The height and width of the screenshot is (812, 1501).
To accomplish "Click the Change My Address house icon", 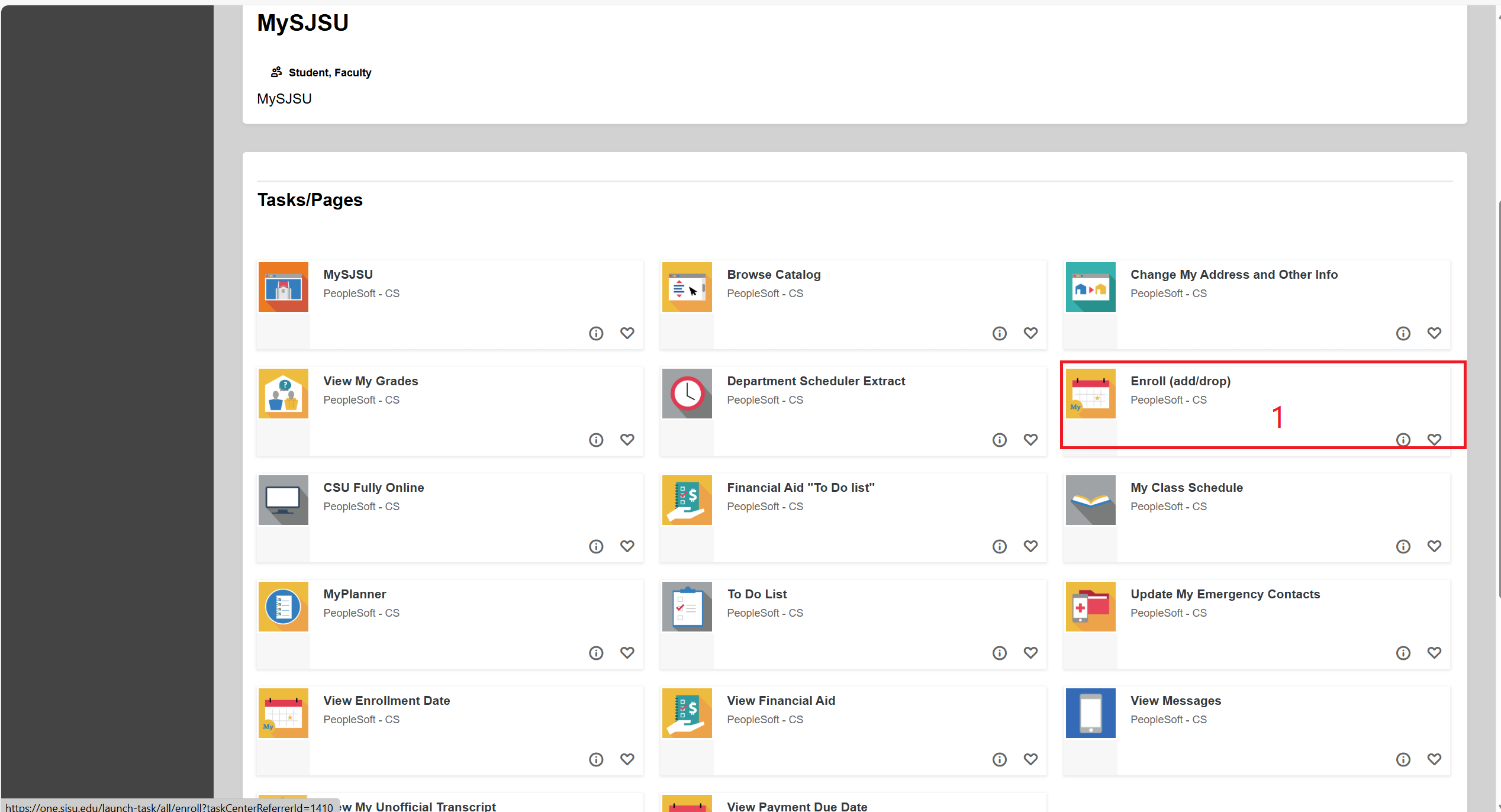I will [1091, 287].
